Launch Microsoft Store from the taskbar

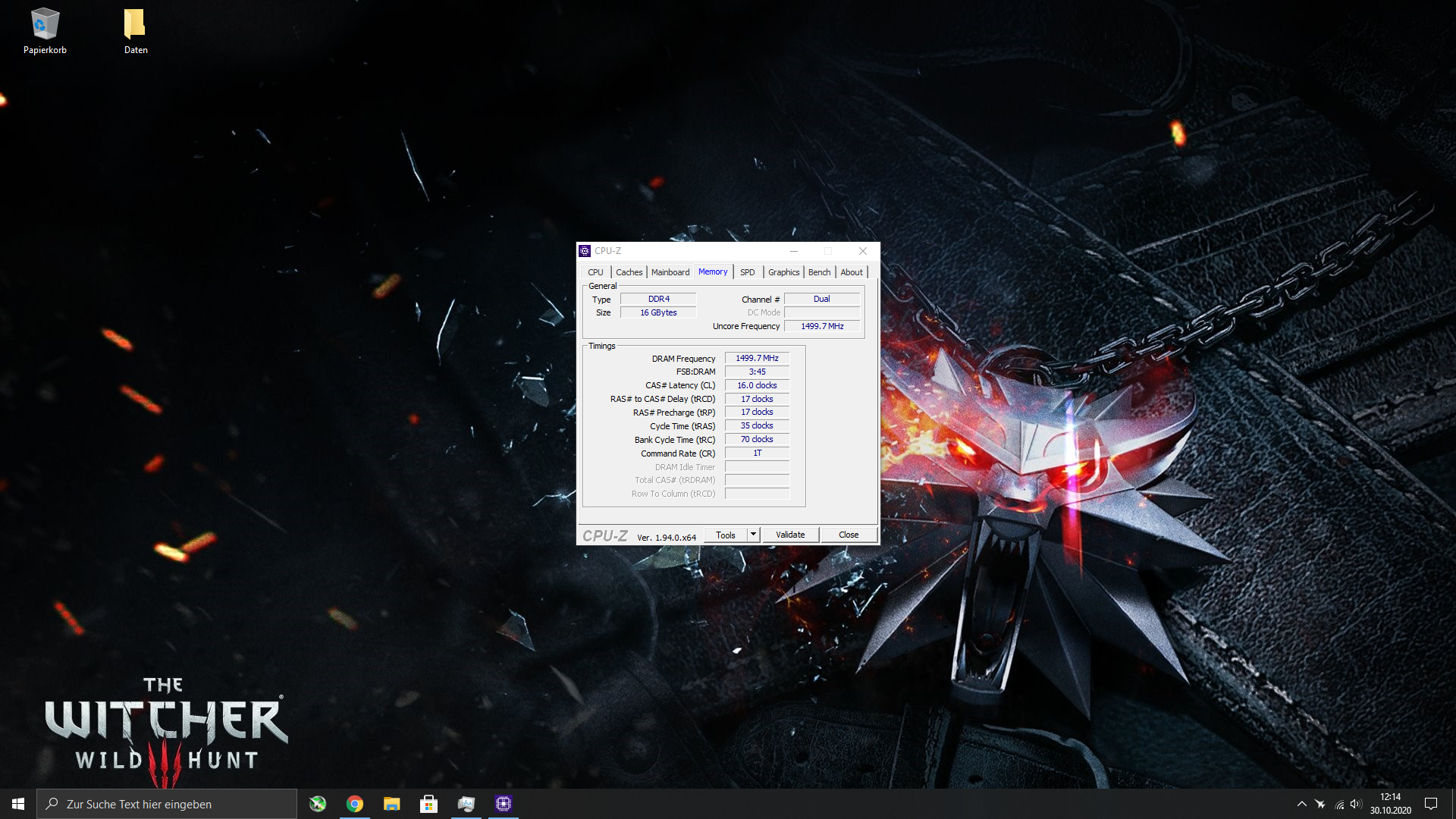point(429,804)
